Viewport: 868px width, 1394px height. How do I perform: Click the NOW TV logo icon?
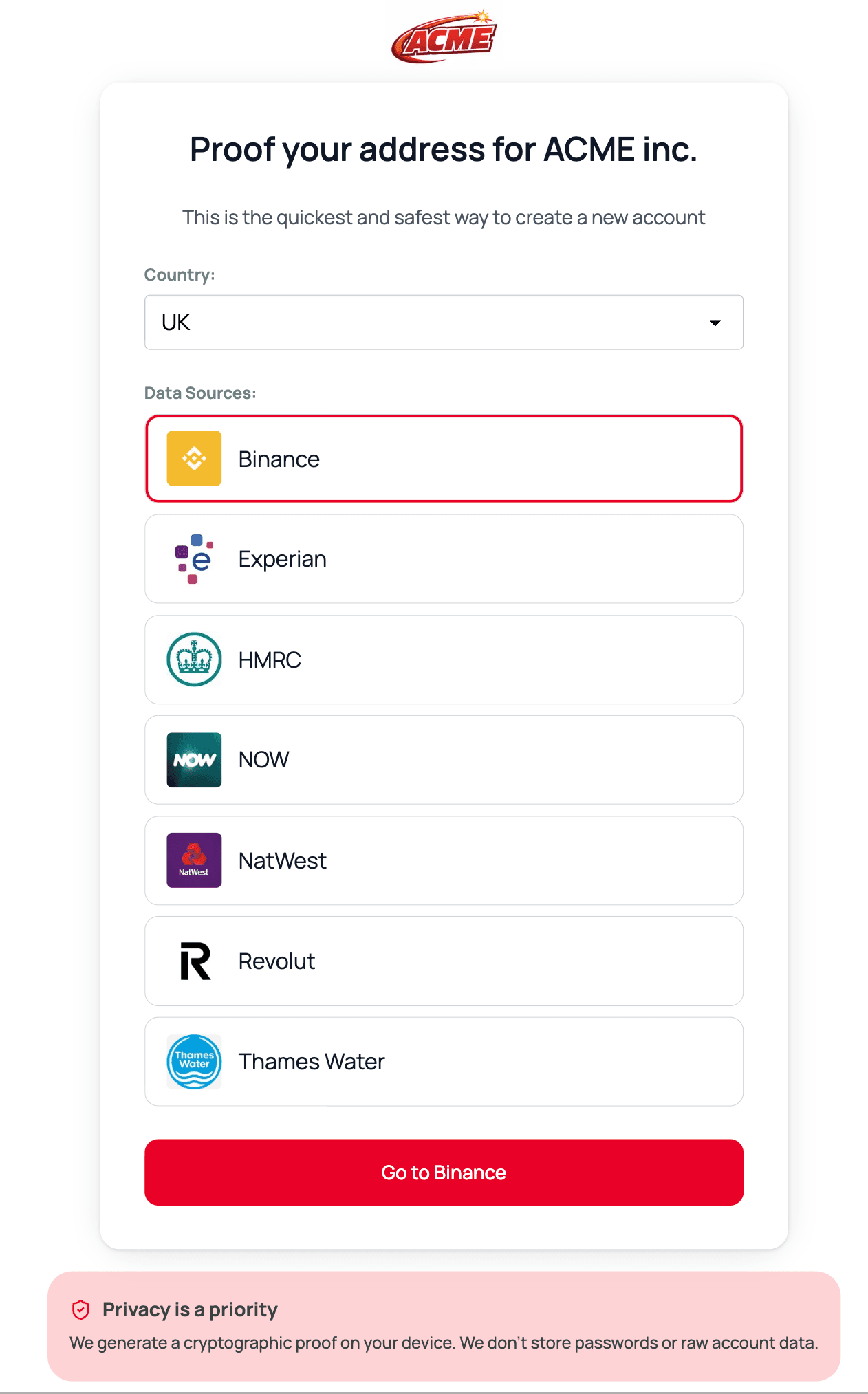point(193,759)
